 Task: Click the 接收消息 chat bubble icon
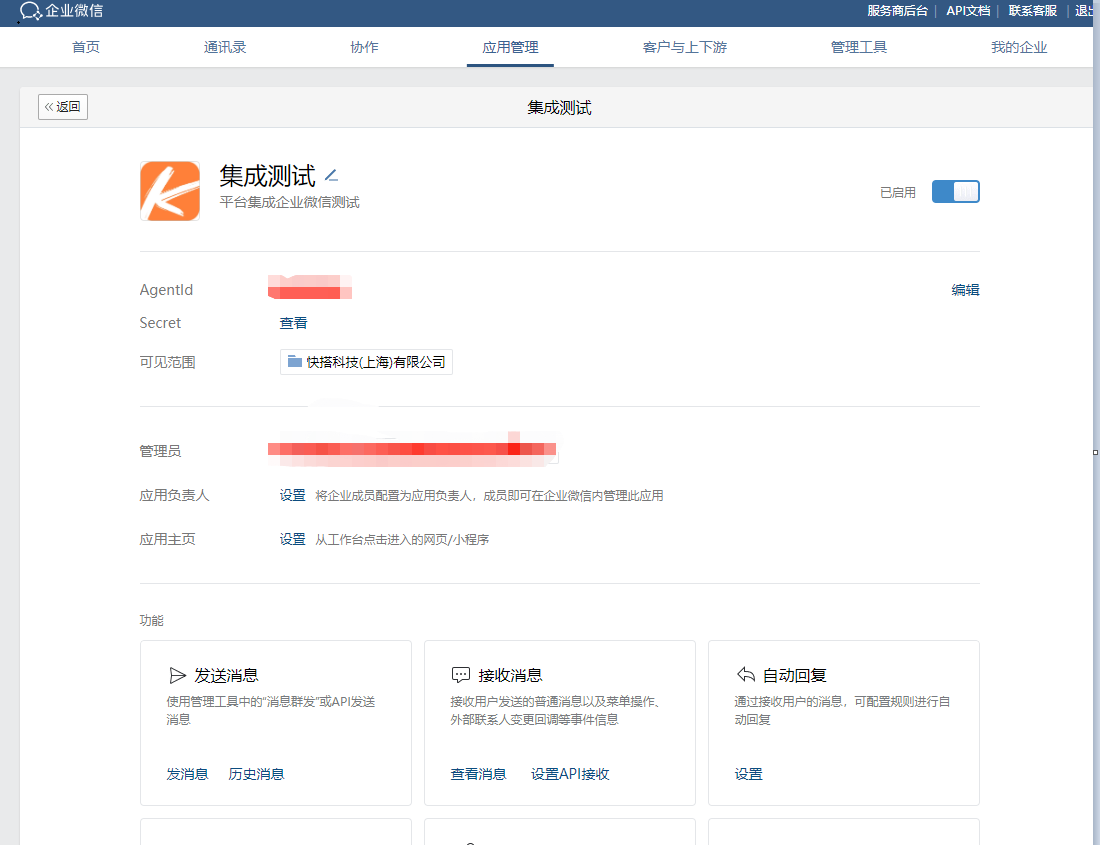point(461,675)
